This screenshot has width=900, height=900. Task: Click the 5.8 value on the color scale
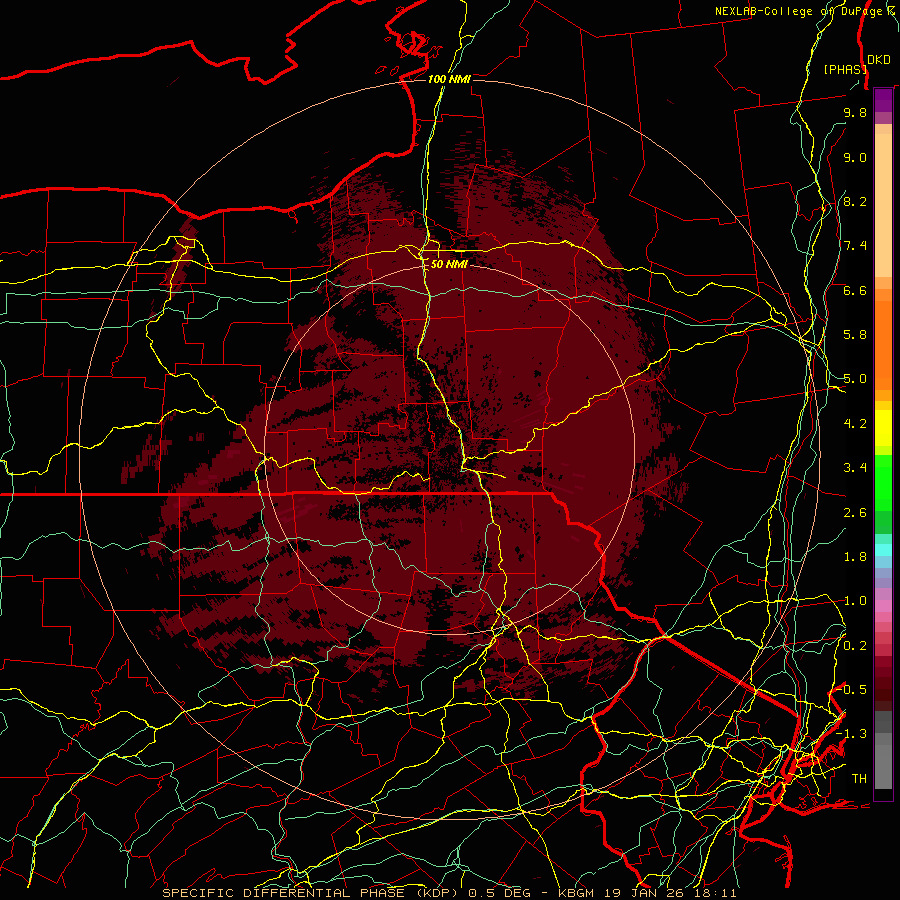pos(855,335)
